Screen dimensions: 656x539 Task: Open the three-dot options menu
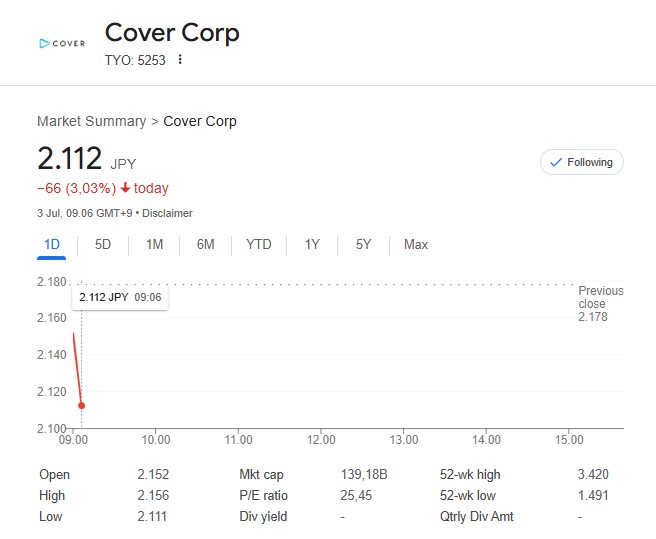(x=180, y=59)
